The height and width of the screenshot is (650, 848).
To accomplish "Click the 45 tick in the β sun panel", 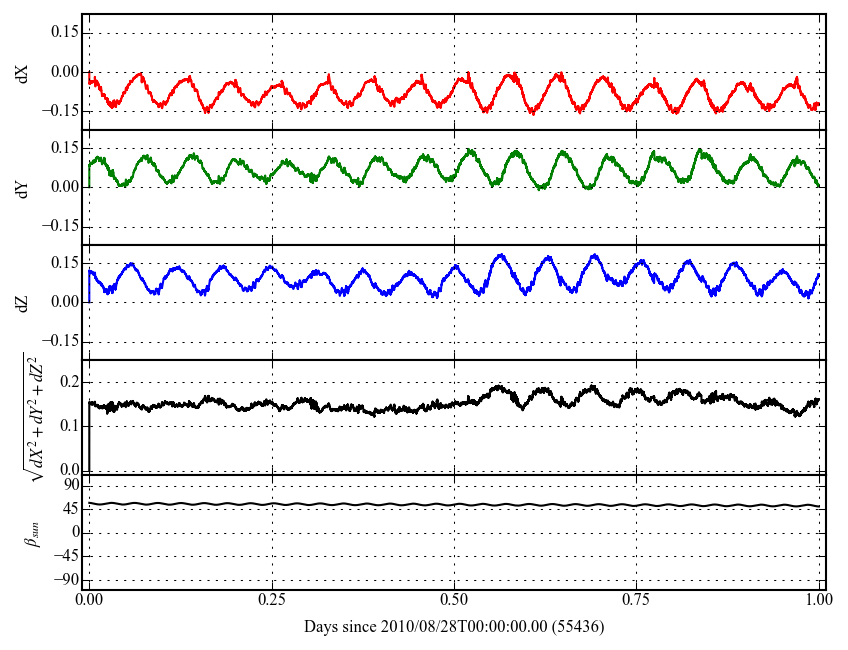I will click(71, 509).
